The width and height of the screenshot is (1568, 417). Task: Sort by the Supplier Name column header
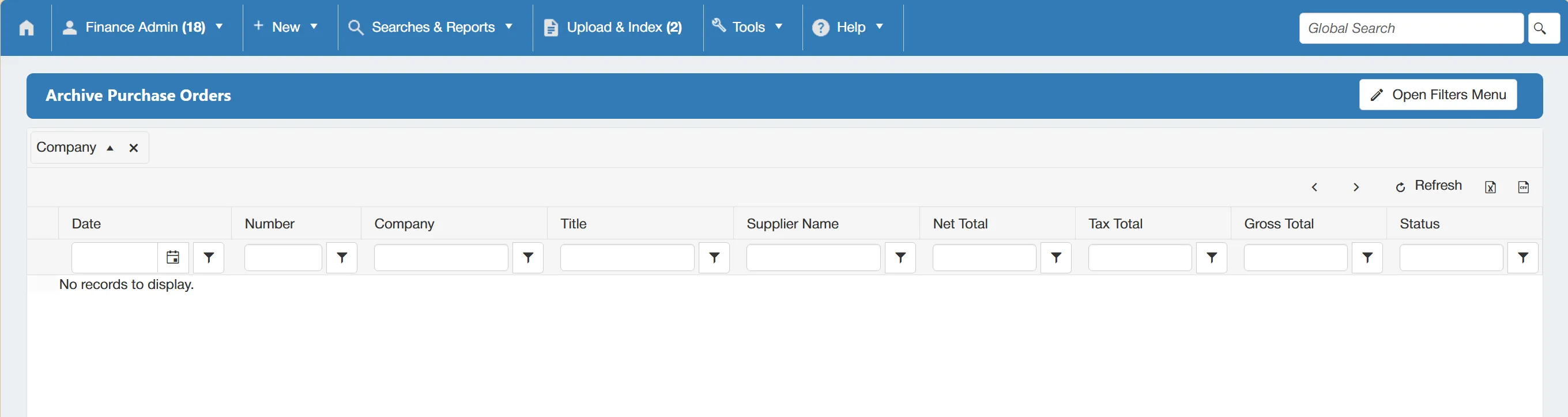(x=793, y=224)
